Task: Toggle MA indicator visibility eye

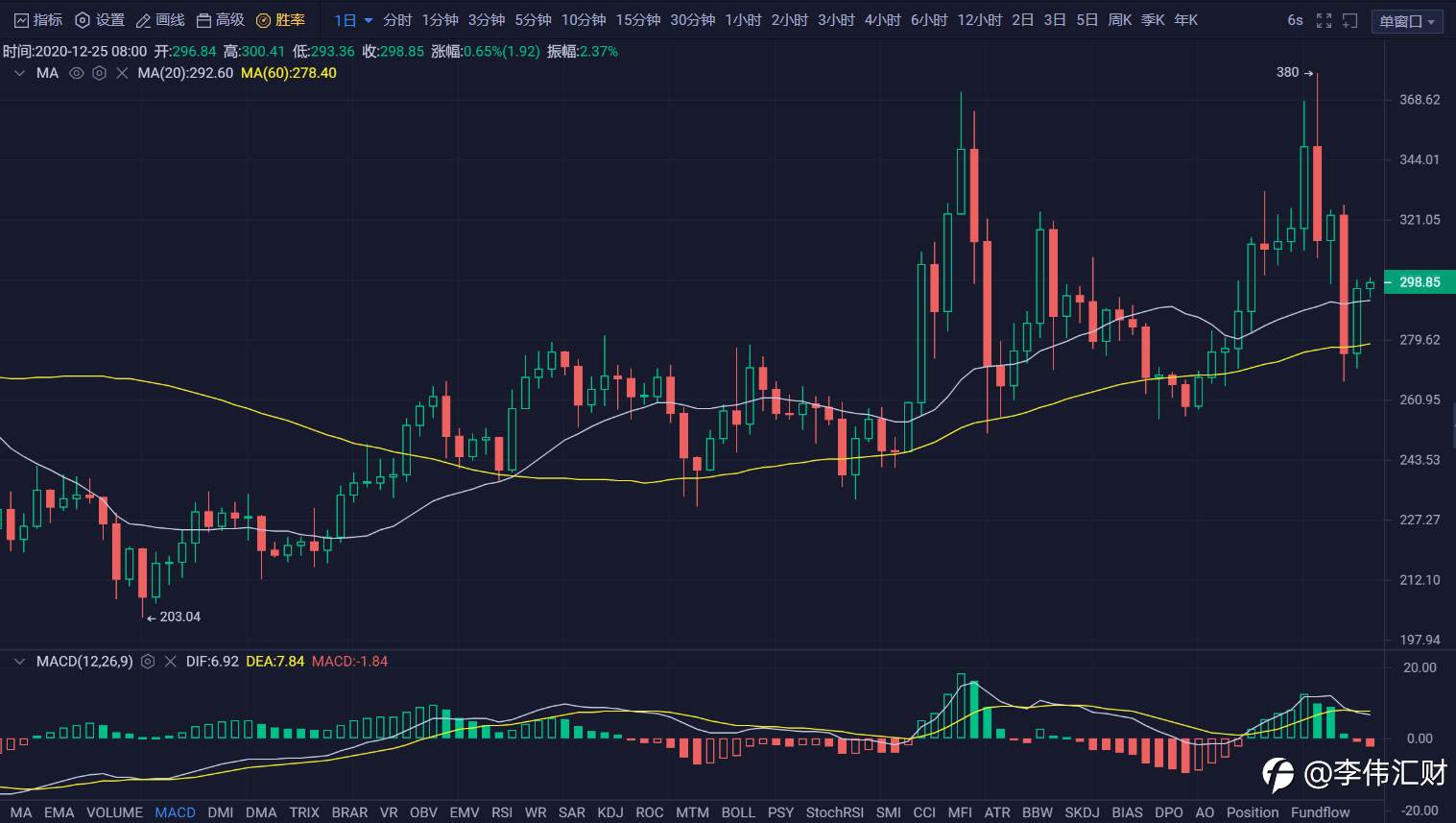Action: (x=77, y=73)
